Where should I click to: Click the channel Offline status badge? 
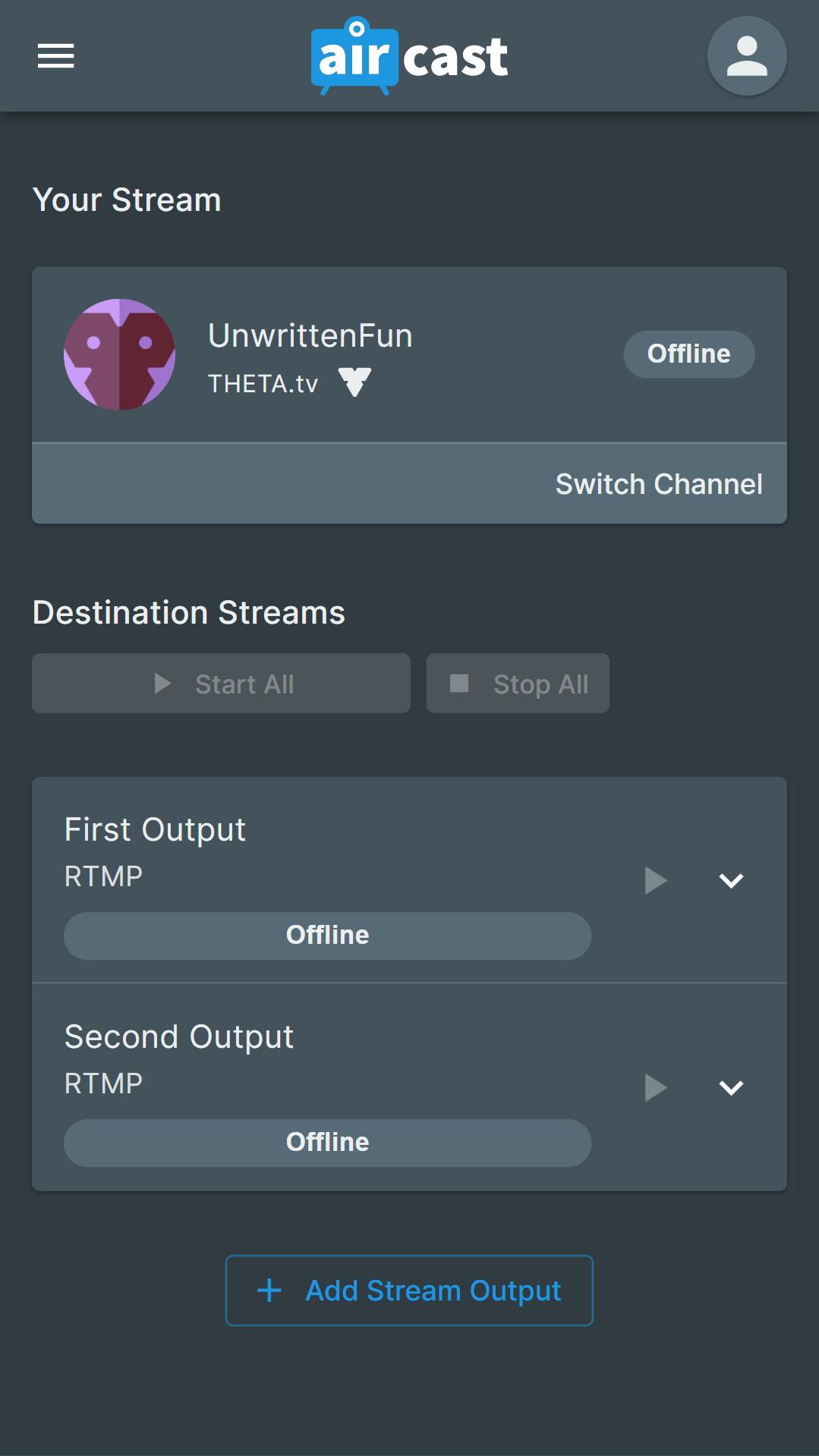point(688,354)
